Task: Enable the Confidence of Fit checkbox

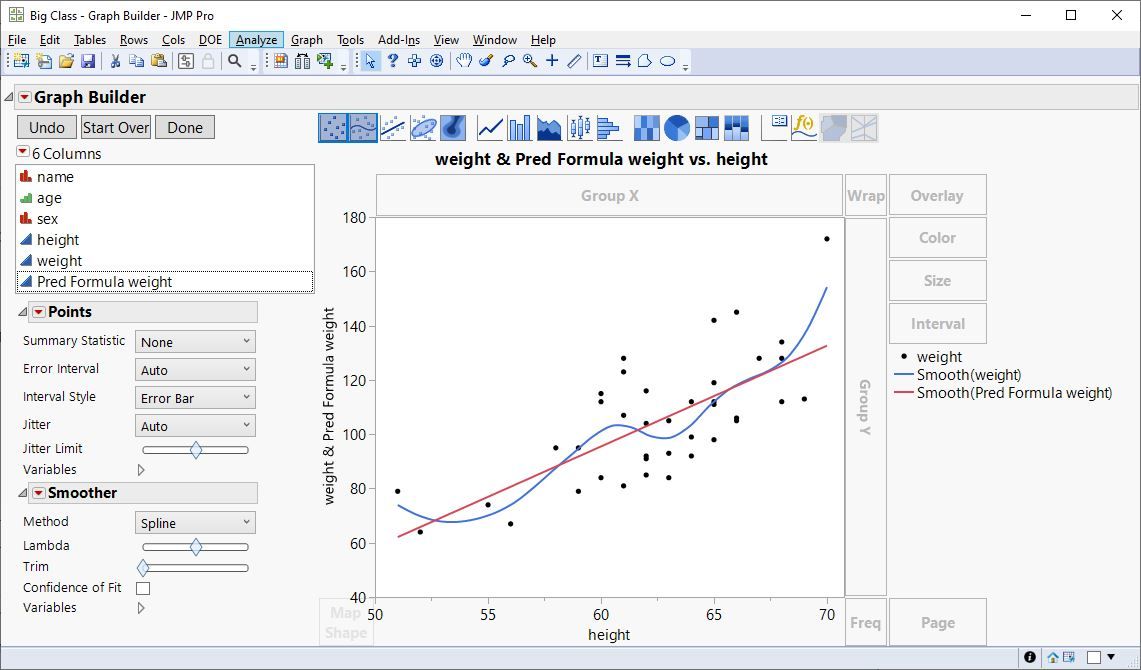Action: tap(143, 588)
